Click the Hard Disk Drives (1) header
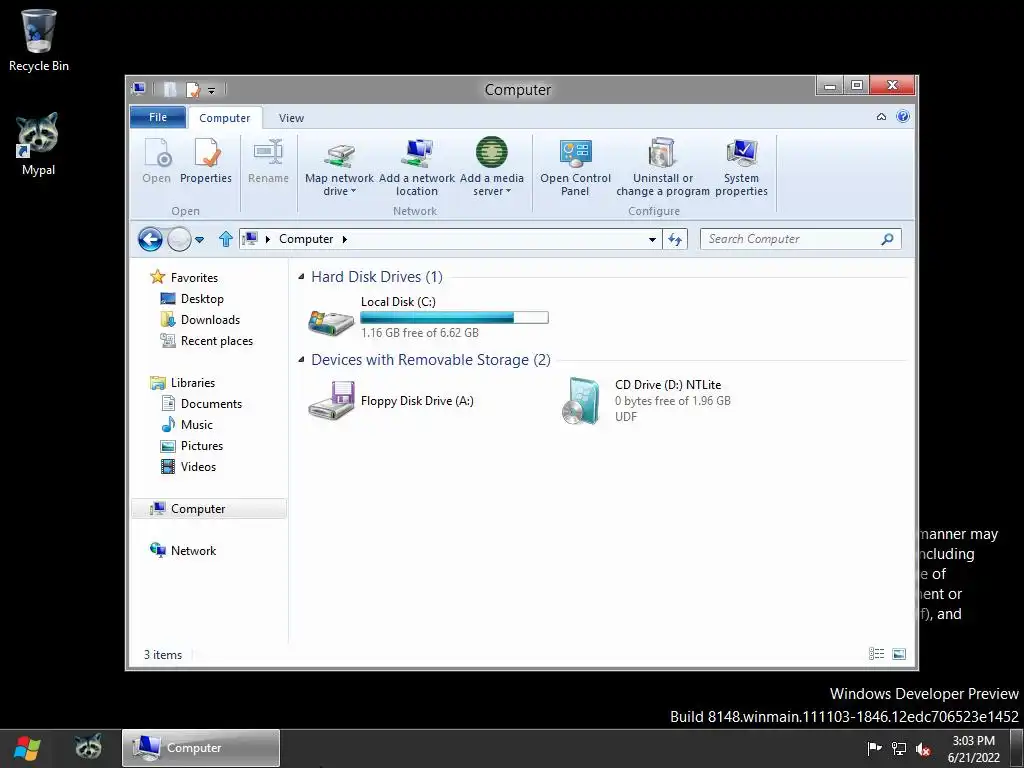1024x768 pixels. click(377, 277)
